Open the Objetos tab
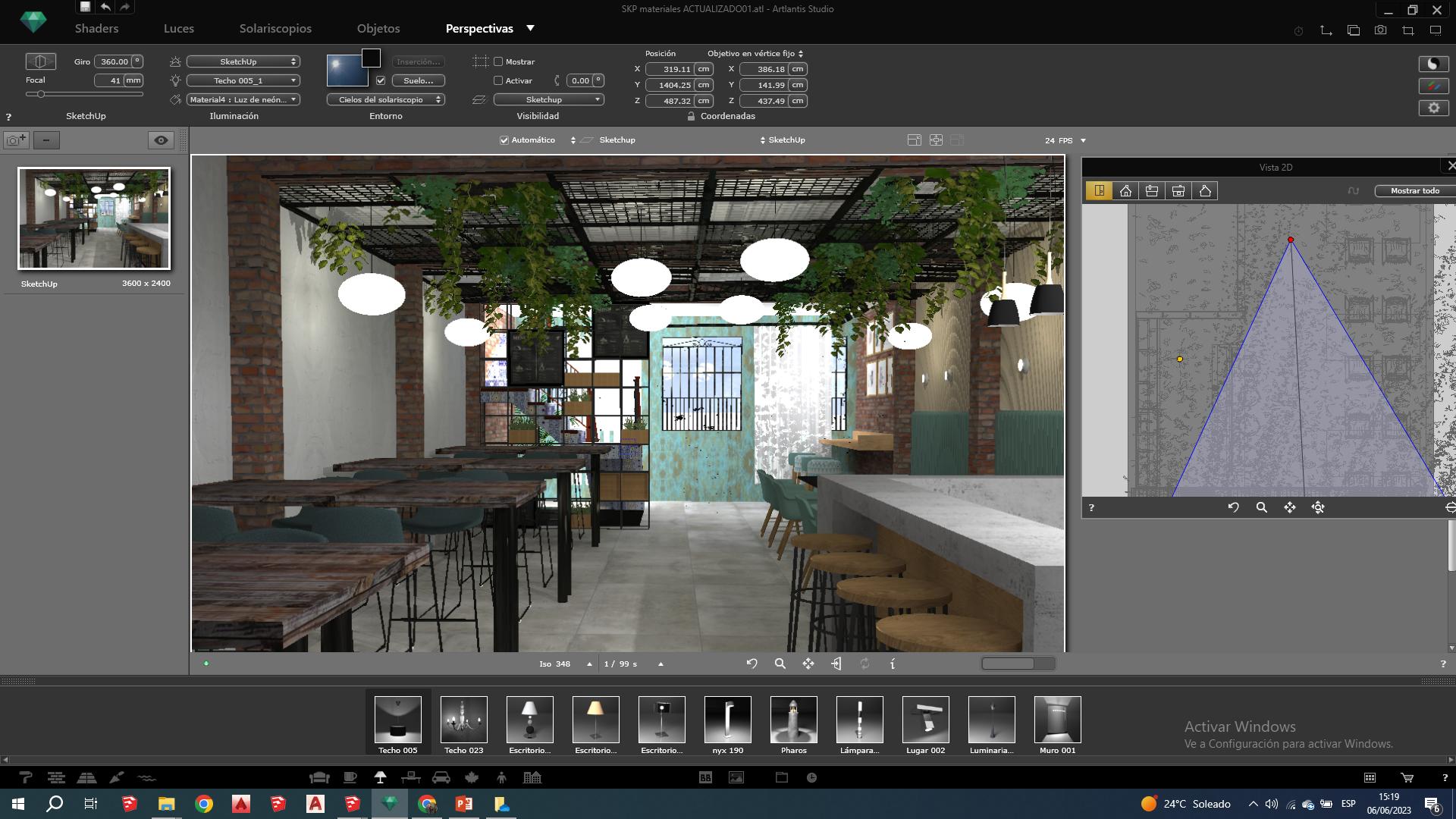Viewport: 1456px width, 819px height. pos(378,28)
